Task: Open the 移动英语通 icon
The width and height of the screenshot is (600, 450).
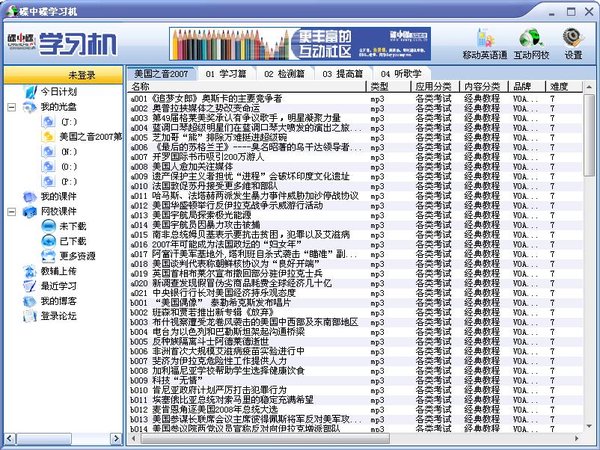Action: (485, 44)
